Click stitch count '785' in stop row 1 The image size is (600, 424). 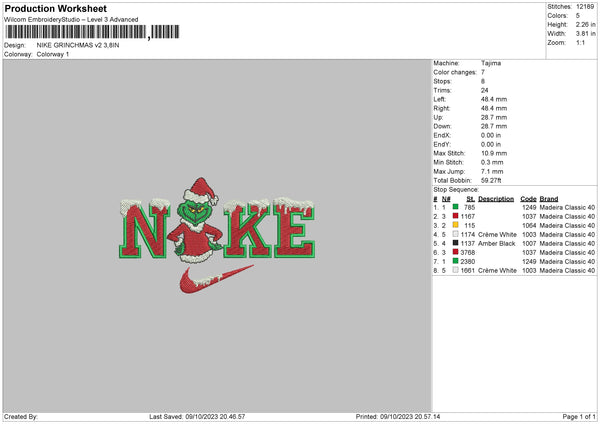(470, 207)
